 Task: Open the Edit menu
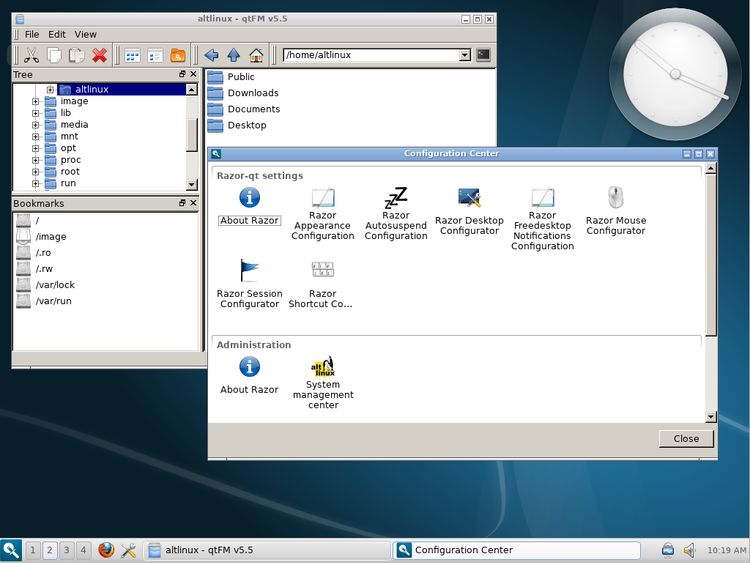57,34
